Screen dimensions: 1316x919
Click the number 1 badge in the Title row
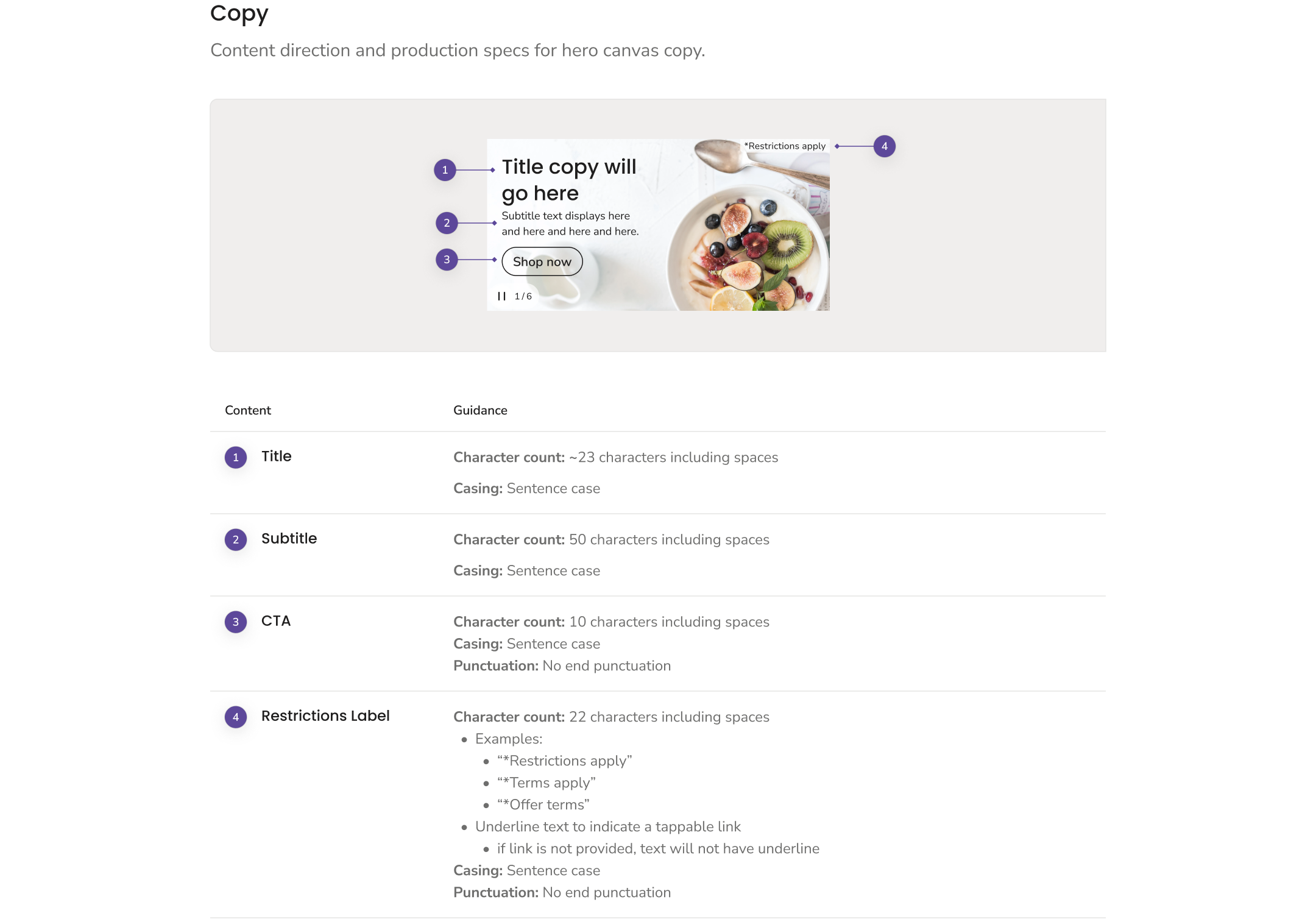coord(236,458)
